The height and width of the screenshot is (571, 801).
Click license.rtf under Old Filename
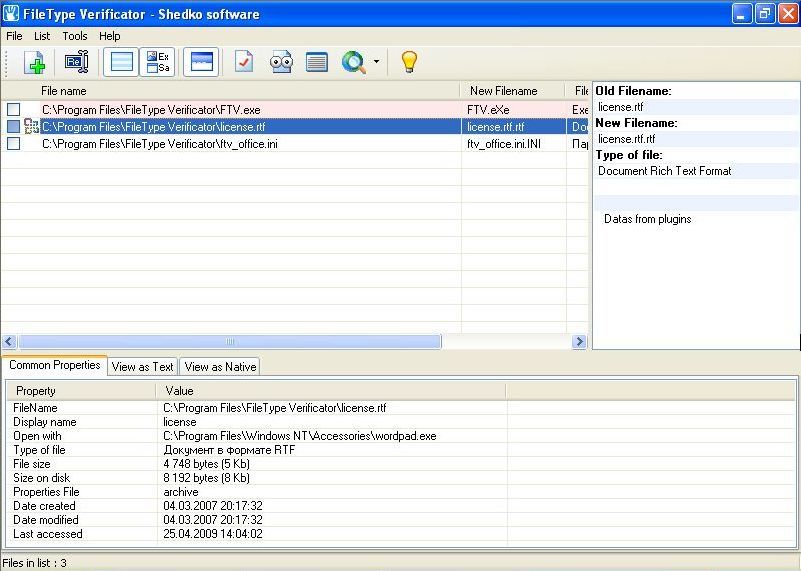pyautogui.click(x=621, y=107)
